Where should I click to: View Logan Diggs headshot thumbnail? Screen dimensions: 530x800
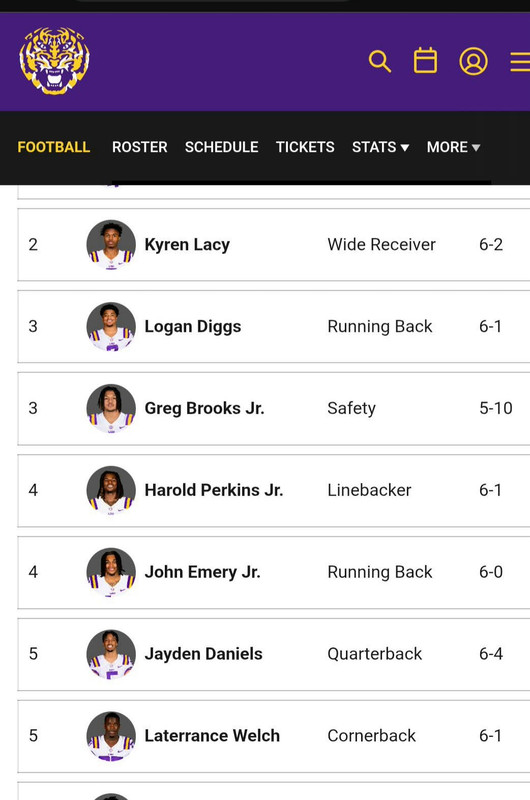coord(111,327)
